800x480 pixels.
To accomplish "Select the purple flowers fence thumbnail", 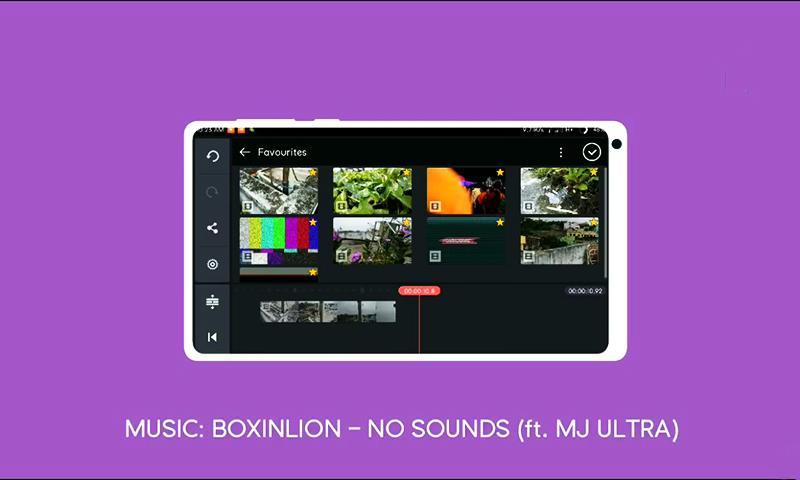I will pyautogui.click(x=372, y=241).
